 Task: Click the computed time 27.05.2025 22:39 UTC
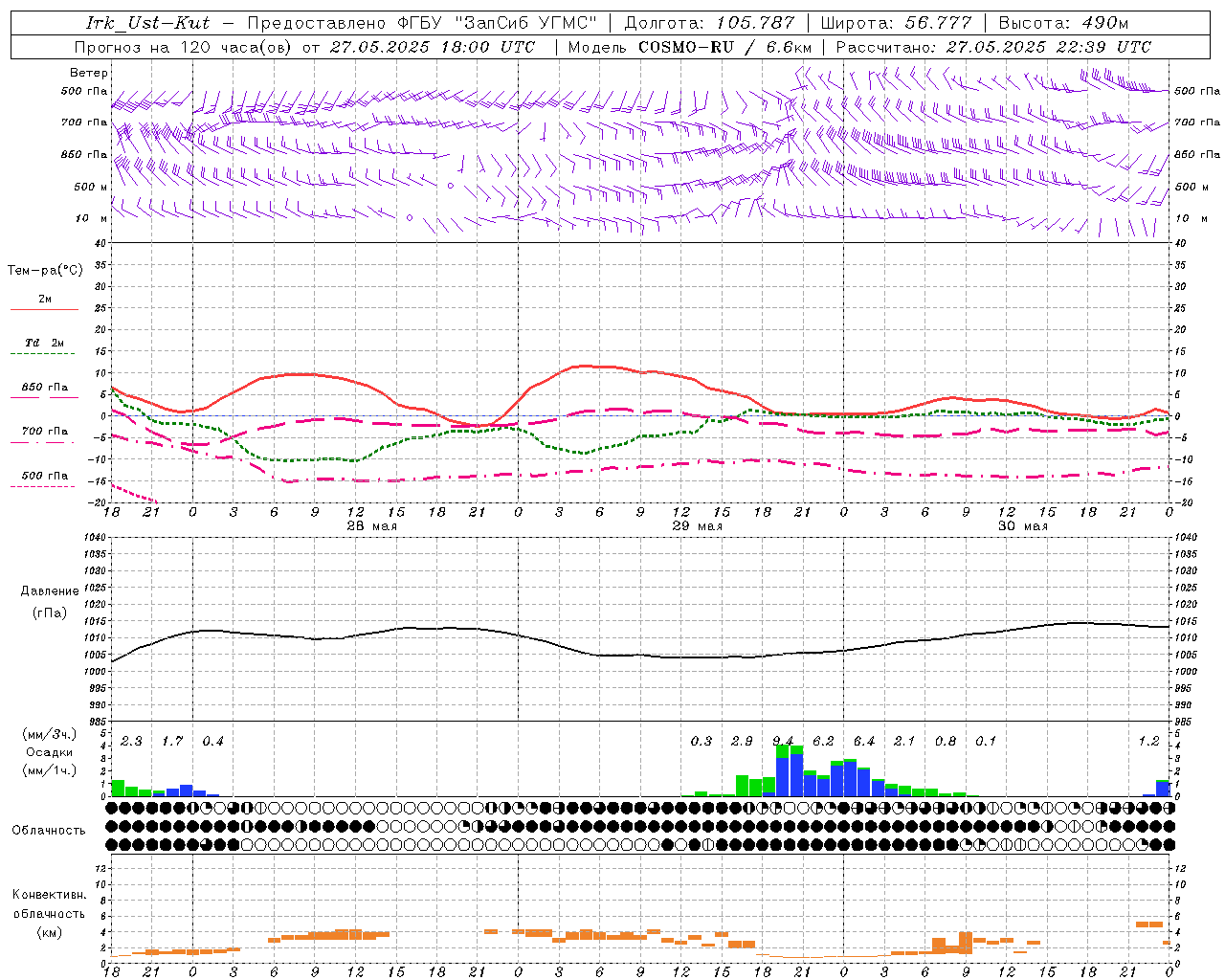pyautogui.click(x=1049, y=47)
